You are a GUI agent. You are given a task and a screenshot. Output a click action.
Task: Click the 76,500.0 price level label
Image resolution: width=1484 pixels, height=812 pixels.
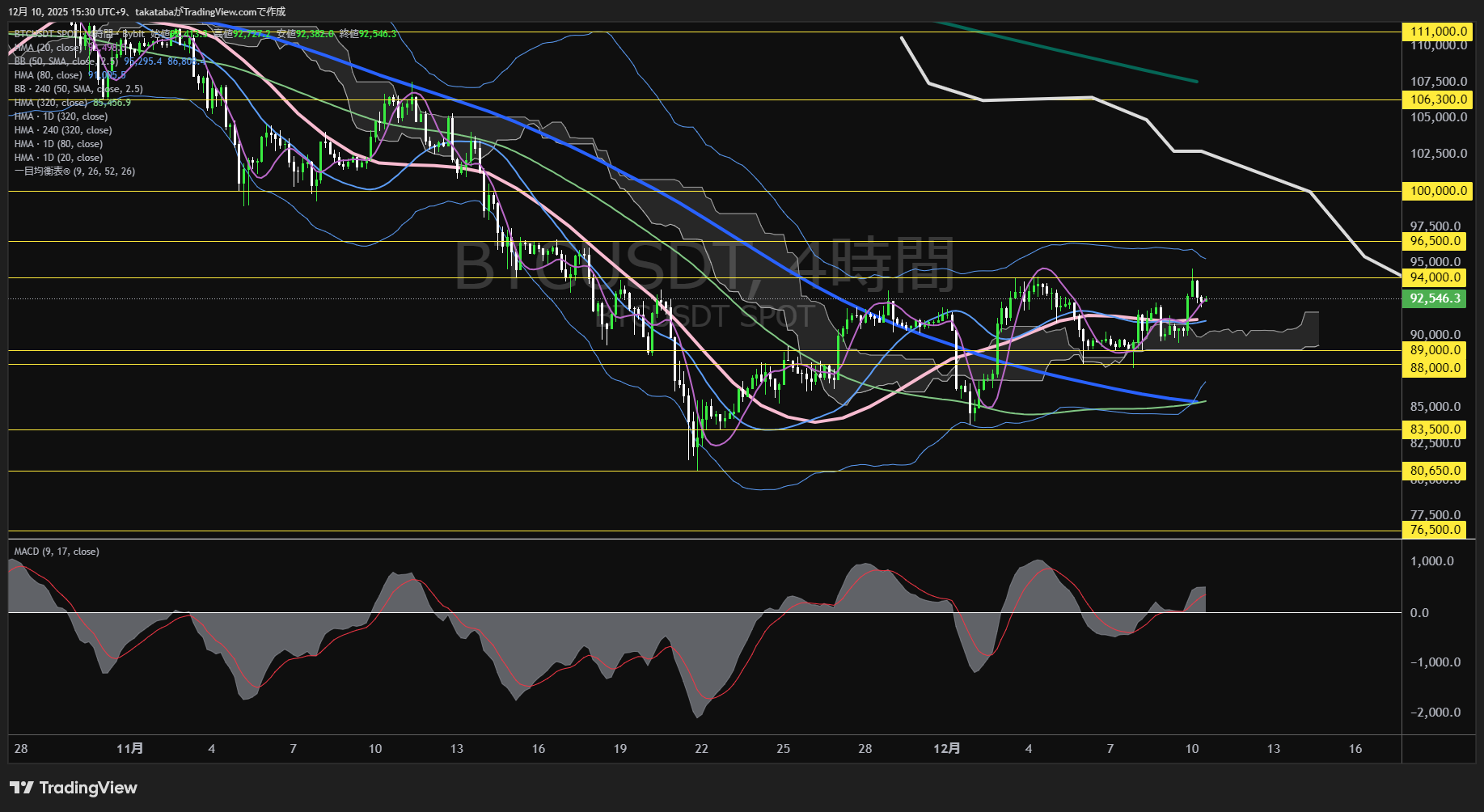click(1435, 530)
